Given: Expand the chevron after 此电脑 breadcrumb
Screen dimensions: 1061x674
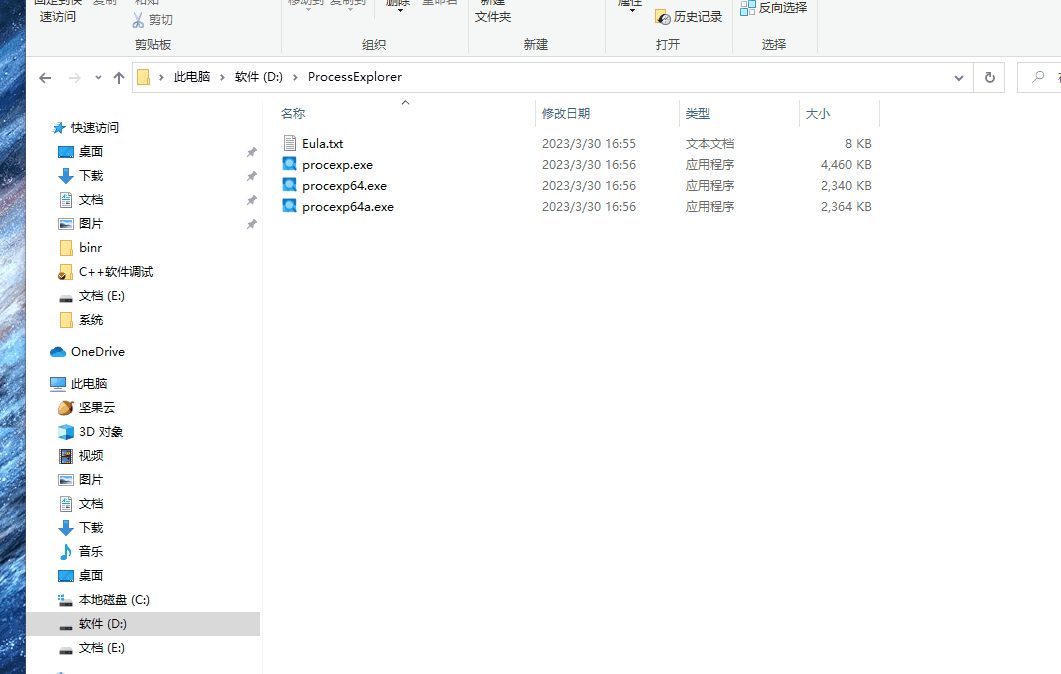Looking at the screenshot, I should point(222,77).
